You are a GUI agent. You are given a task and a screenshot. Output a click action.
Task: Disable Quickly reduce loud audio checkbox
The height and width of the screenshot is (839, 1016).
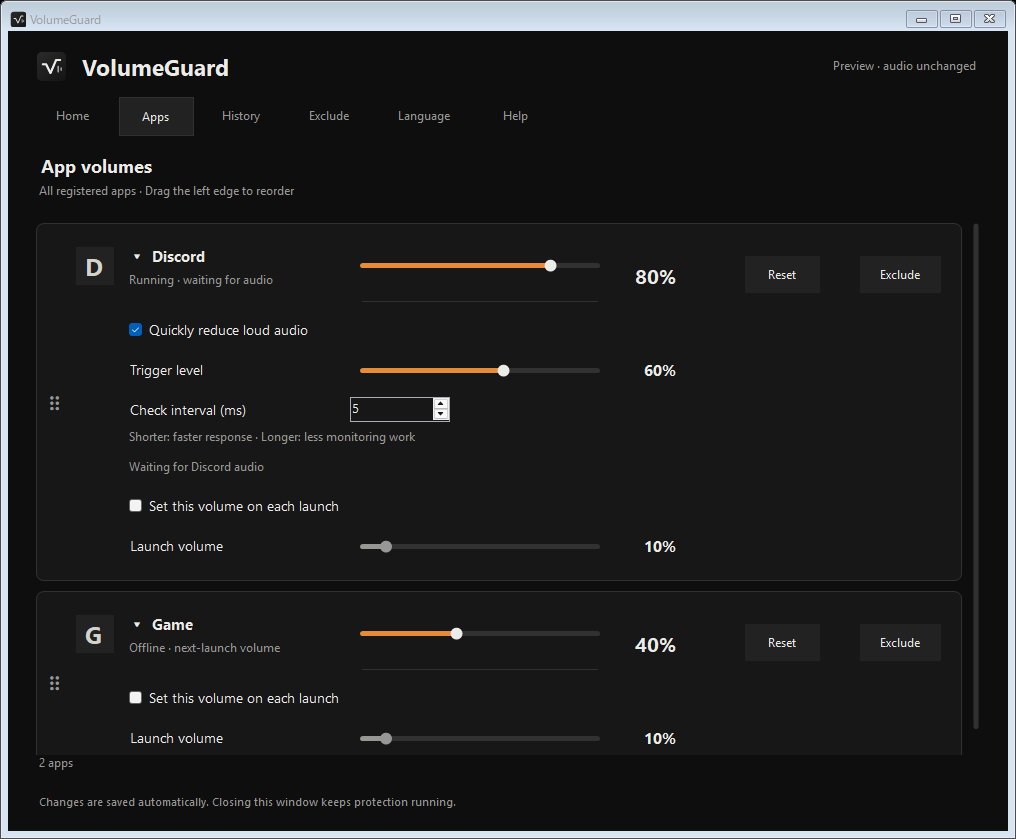coord(135,330)
